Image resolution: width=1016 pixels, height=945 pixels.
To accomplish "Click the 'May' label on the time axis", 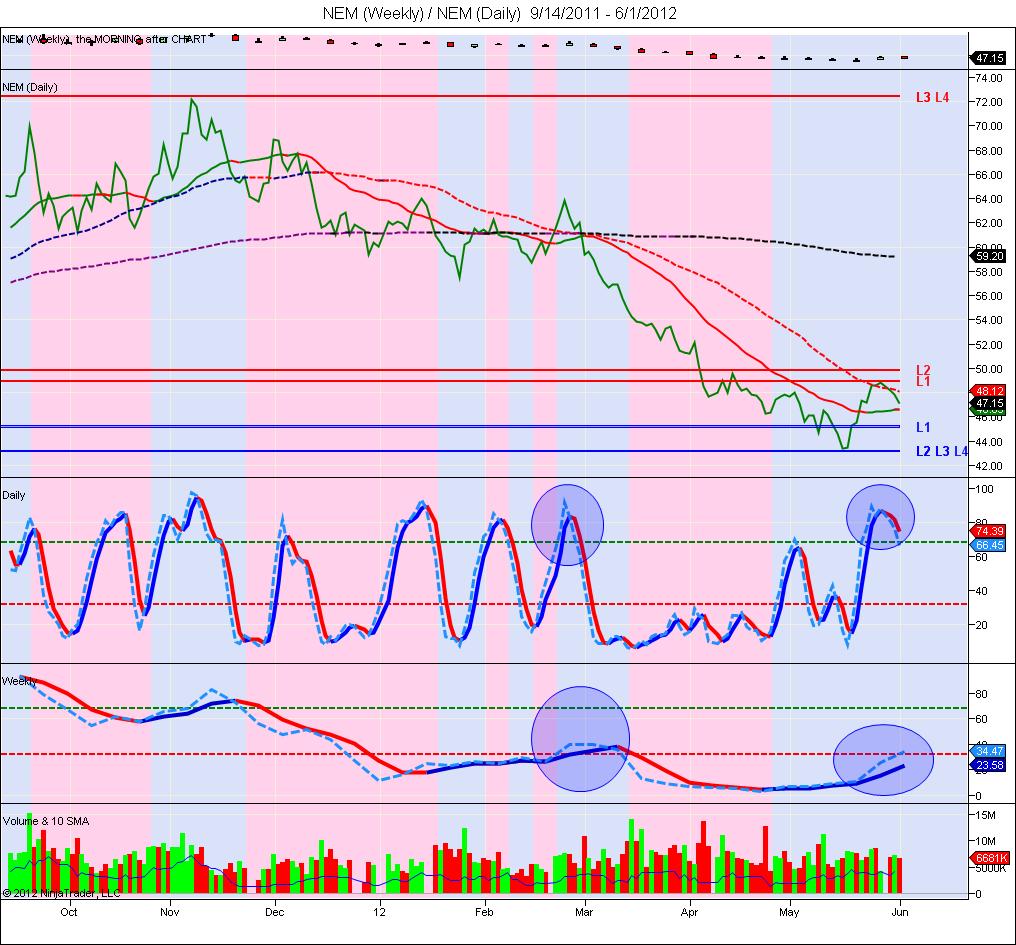I will 789,912.
